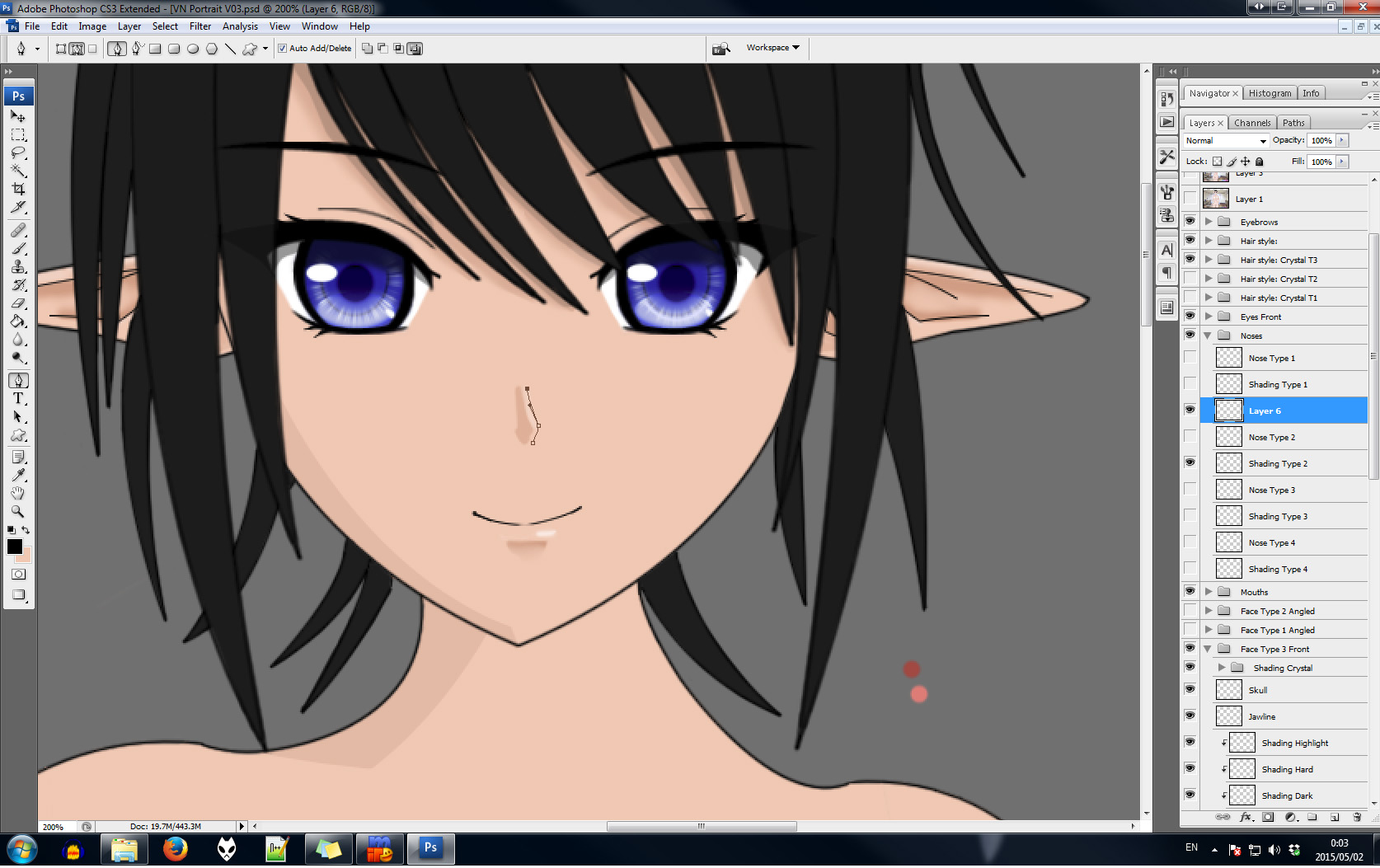The width and height of the screenshot is (1380, 868).
Task: Open the Analysis menu
Action: 240,26
